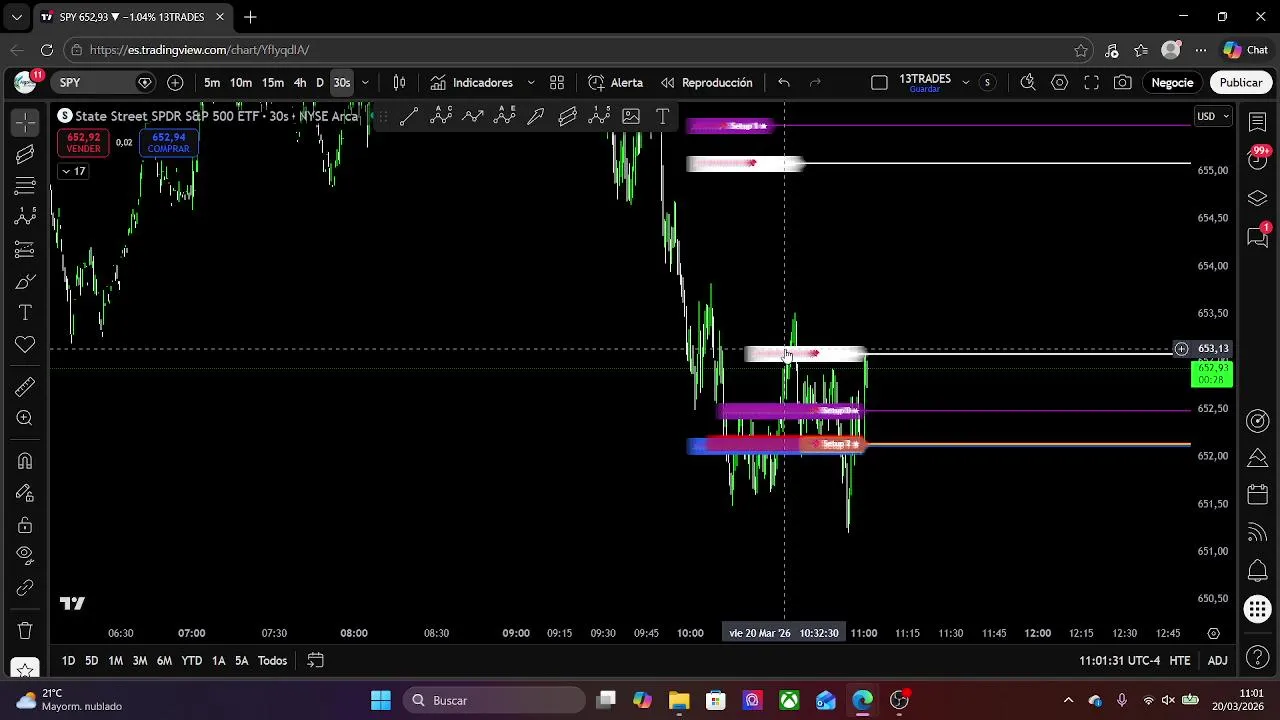Expand the timeframe interval dropdown arrow
The height and width of the screenshot is (720, 1280).
365,83
